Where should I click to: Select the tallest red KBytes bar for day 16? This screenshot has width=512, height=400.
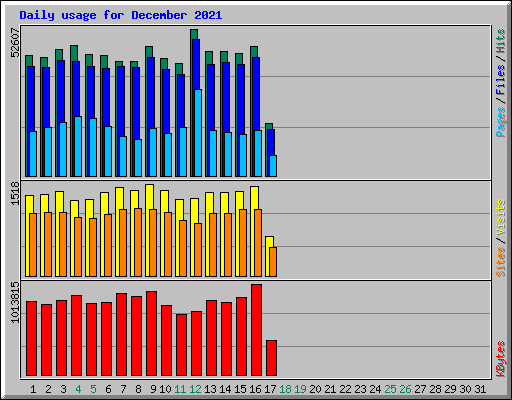click(256, 330)
